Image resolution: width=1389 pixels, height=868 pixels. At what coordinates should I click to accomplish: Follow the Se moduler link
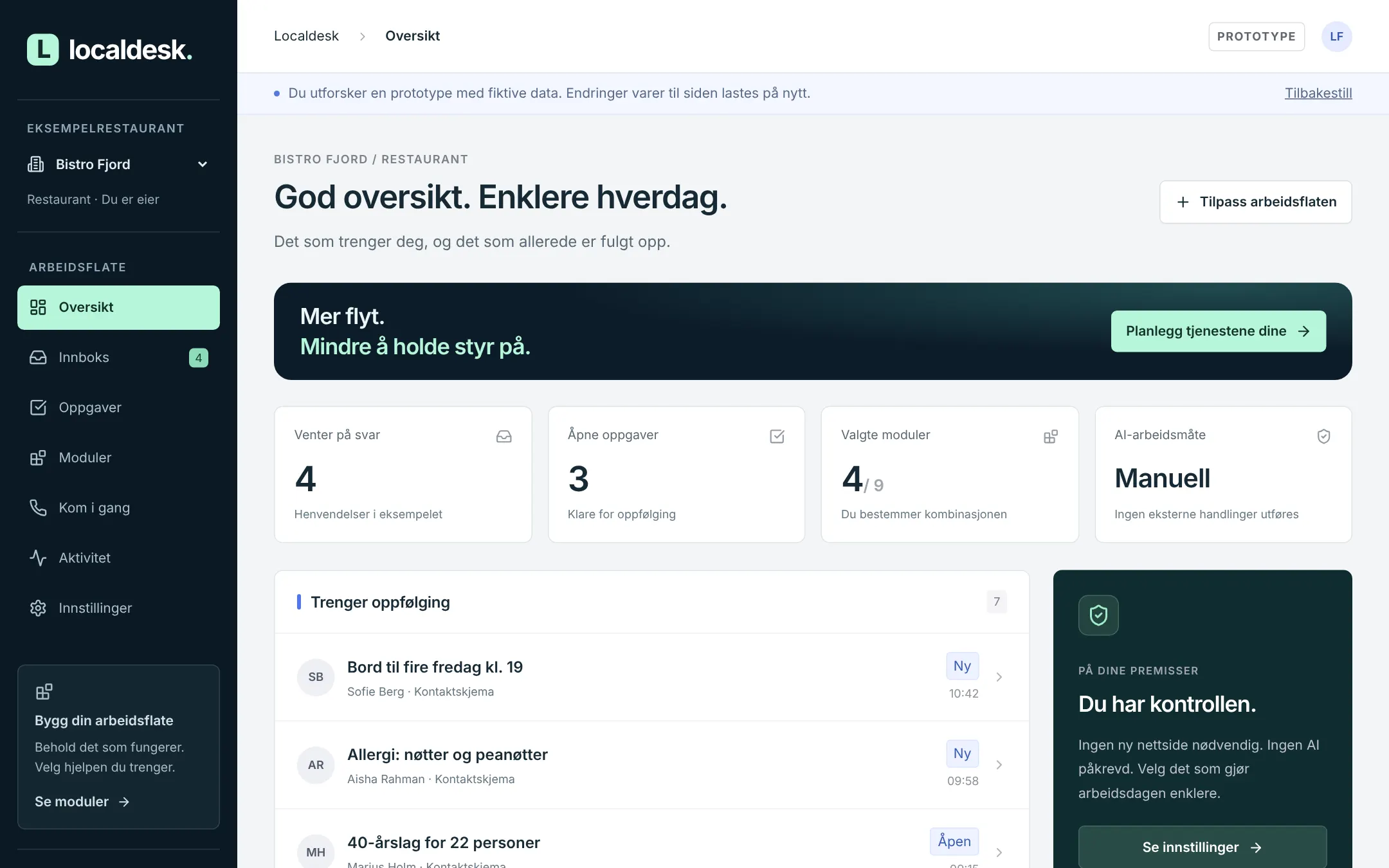click(x=82, y=802)
